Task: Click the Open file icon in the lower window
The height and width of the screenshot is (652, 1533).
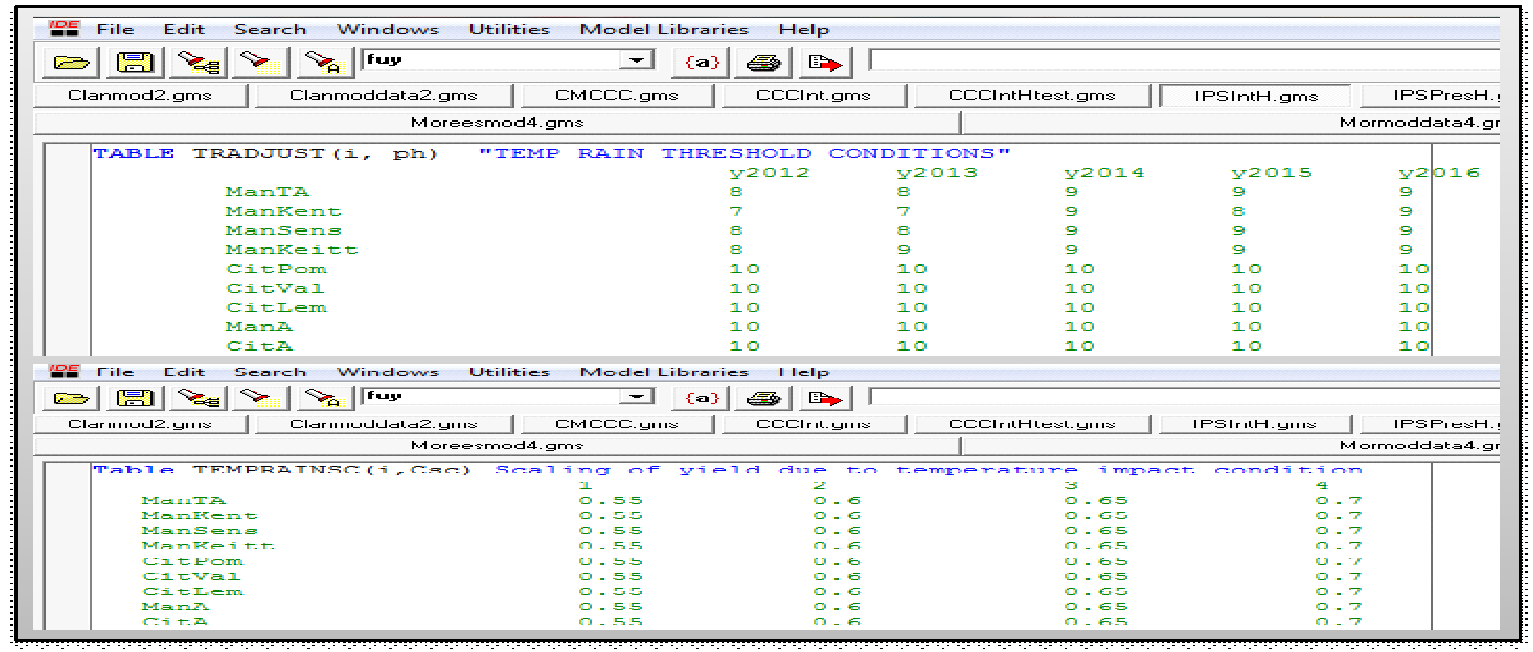Action: point(70,398)
